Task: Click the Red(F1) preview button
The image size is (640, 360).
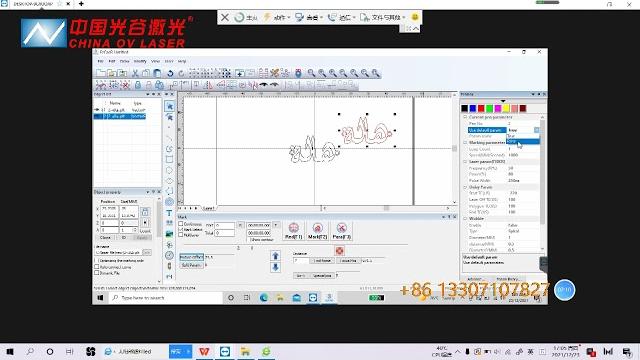Action: point(293,231)
